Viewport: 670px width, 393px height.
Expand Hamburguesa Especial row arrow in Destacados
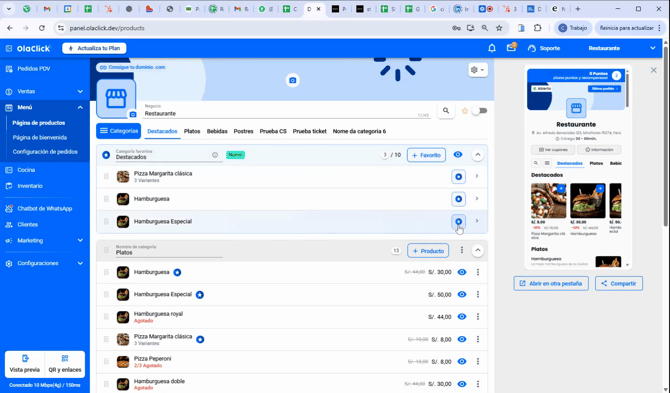(477, 221)
